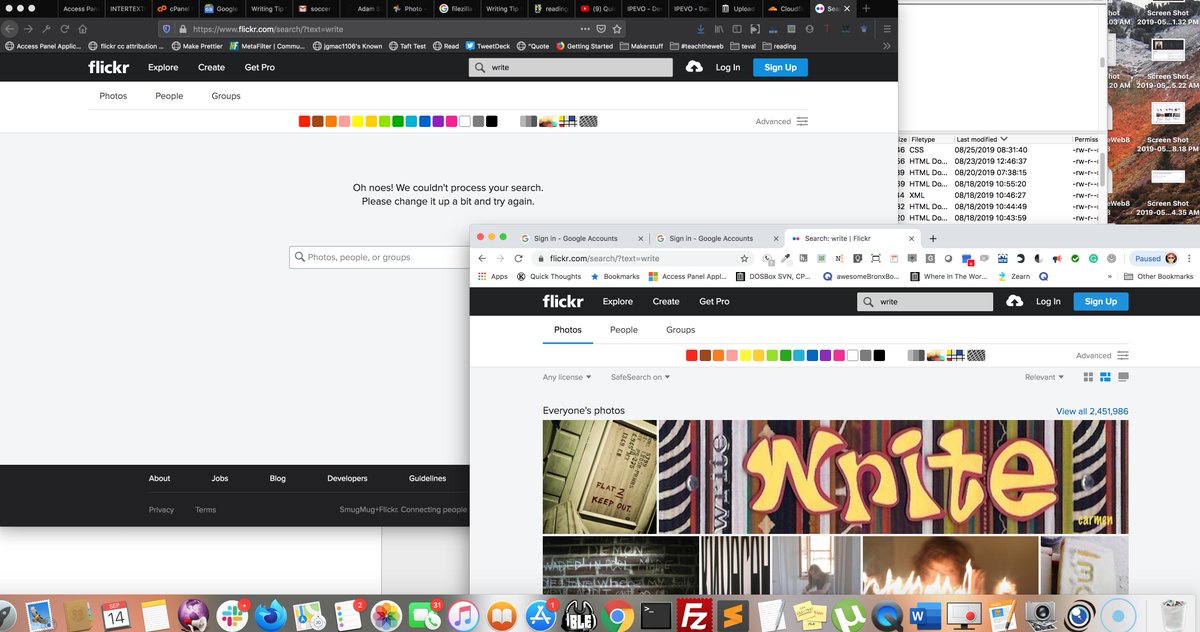Click the Photos, people, or groups search field
The image size is (1200, 632).
click(380, 257)
